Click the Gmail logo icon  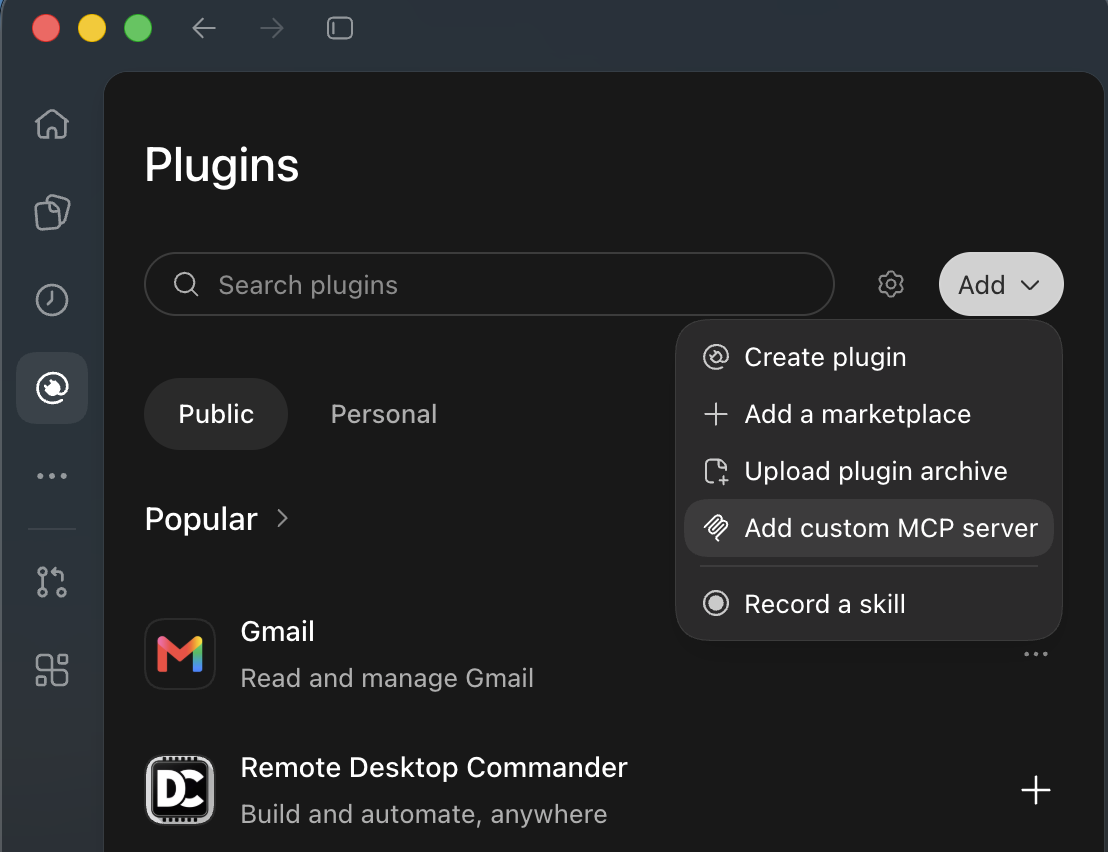click(x=180, y=654)
